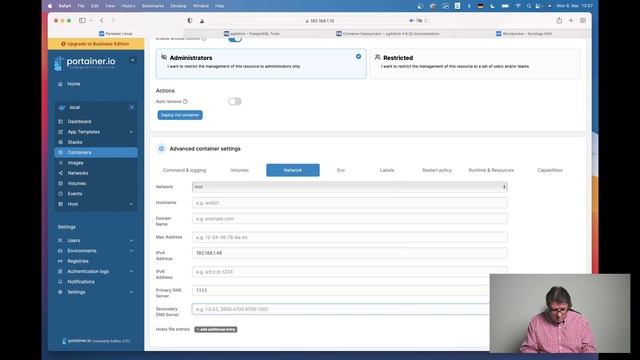This screenshot has height=360, width=640.
Task: Select the Administrators access option
Action: [261, 63]
